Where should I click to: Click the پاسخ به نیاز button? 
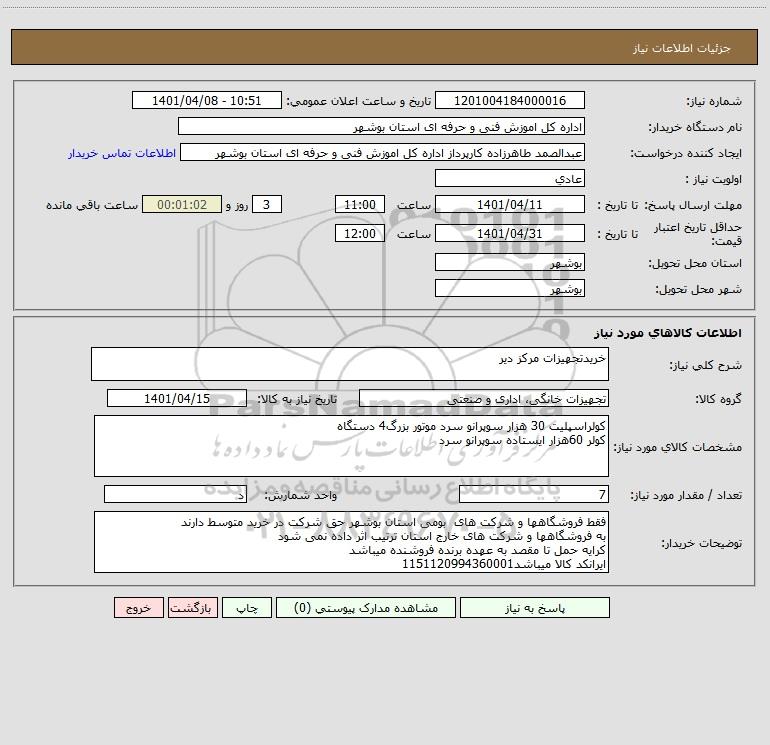click(534, 607)
